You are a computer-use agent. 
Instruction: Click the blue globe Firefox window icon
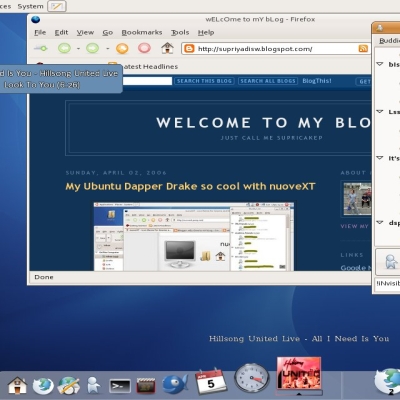[x=36, y=19]
